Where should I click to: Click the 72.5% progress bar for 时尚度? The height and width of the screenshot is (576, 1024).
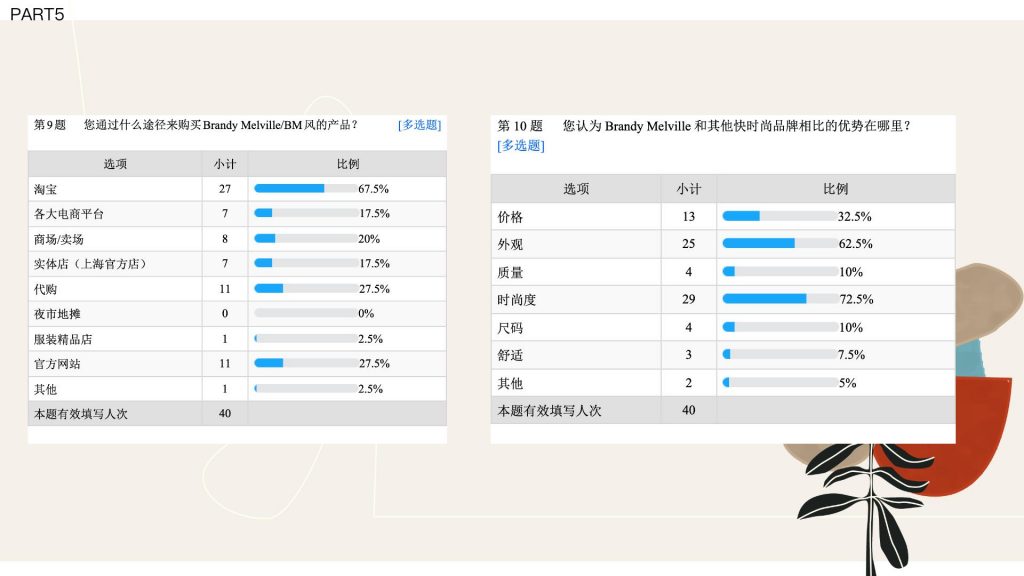780,299
